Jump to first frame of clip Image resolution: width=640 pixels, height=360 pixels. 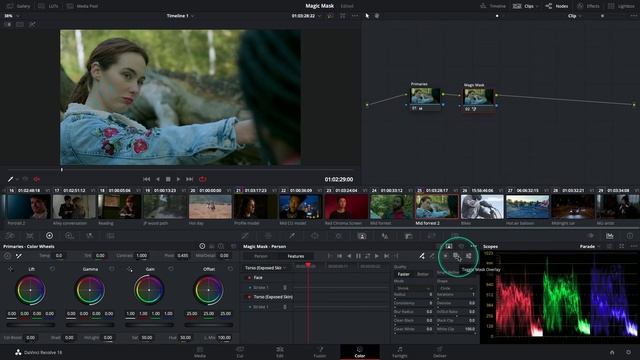click(x=147, y=179)
